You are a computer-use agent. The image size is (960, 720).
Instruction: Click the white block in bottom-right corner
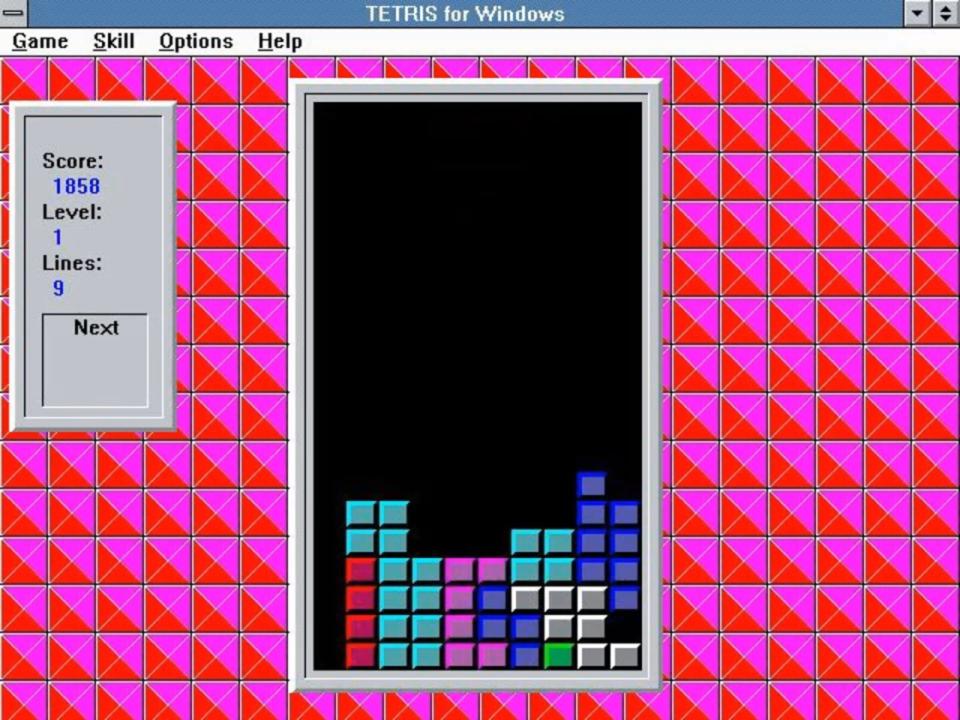[625, 656]
